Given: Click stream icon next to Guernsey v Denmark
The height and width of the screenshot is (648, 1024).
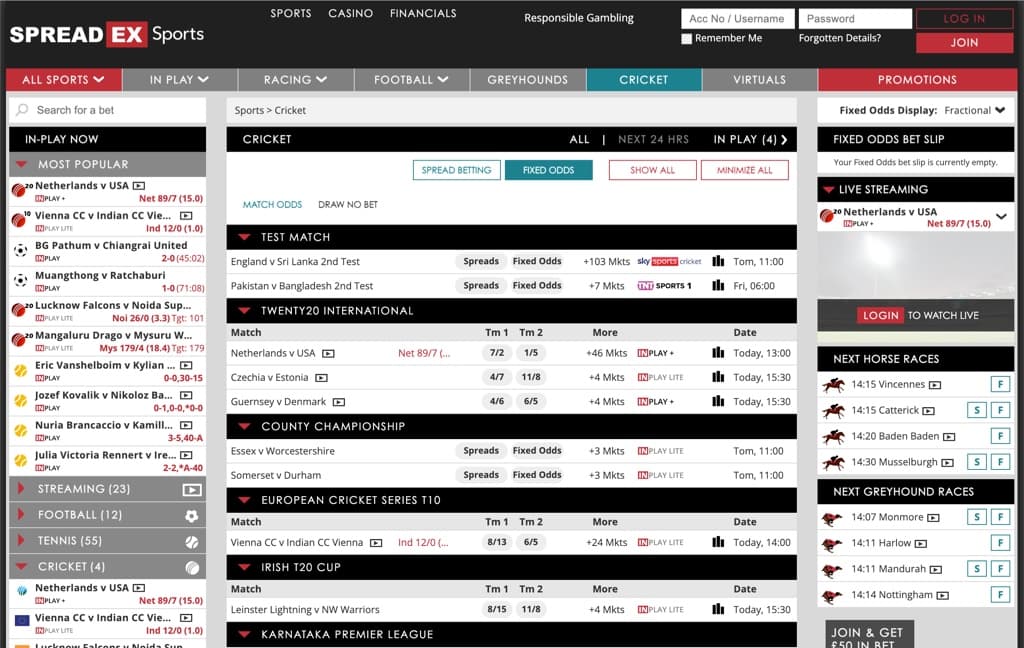Looking at the screenshot, I should click(339, 402).
